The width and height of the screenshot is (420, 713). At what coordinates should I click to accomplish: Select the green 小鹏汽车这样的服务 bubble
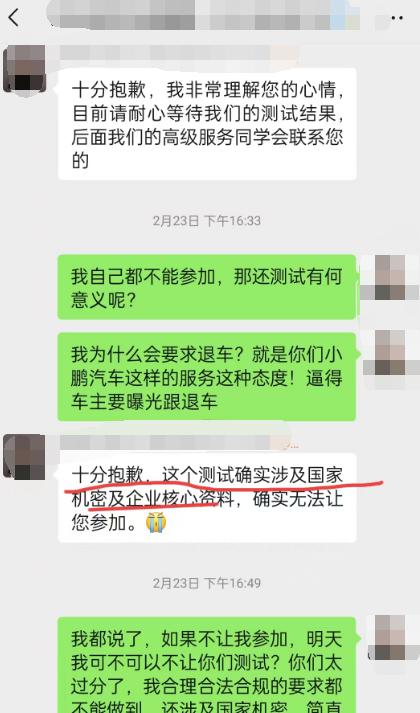click(x=207, y=377)
